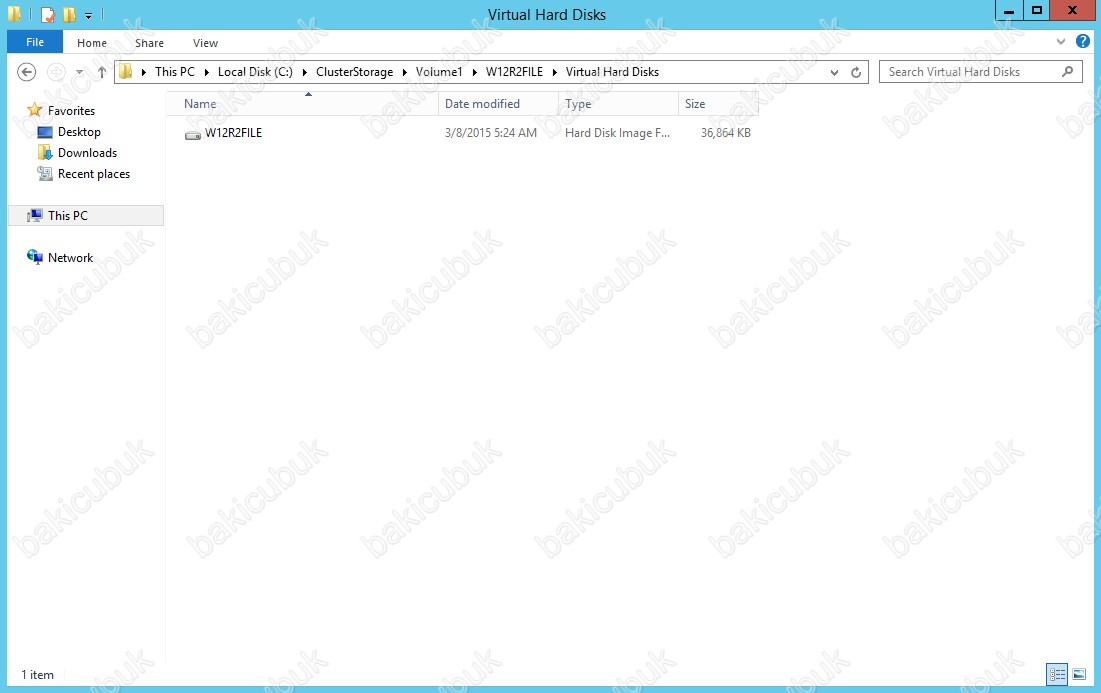Click the folder icon in the address bar
Image resolution: width=1101 pixels, height=693 pixels.
[x=126, y=72]
